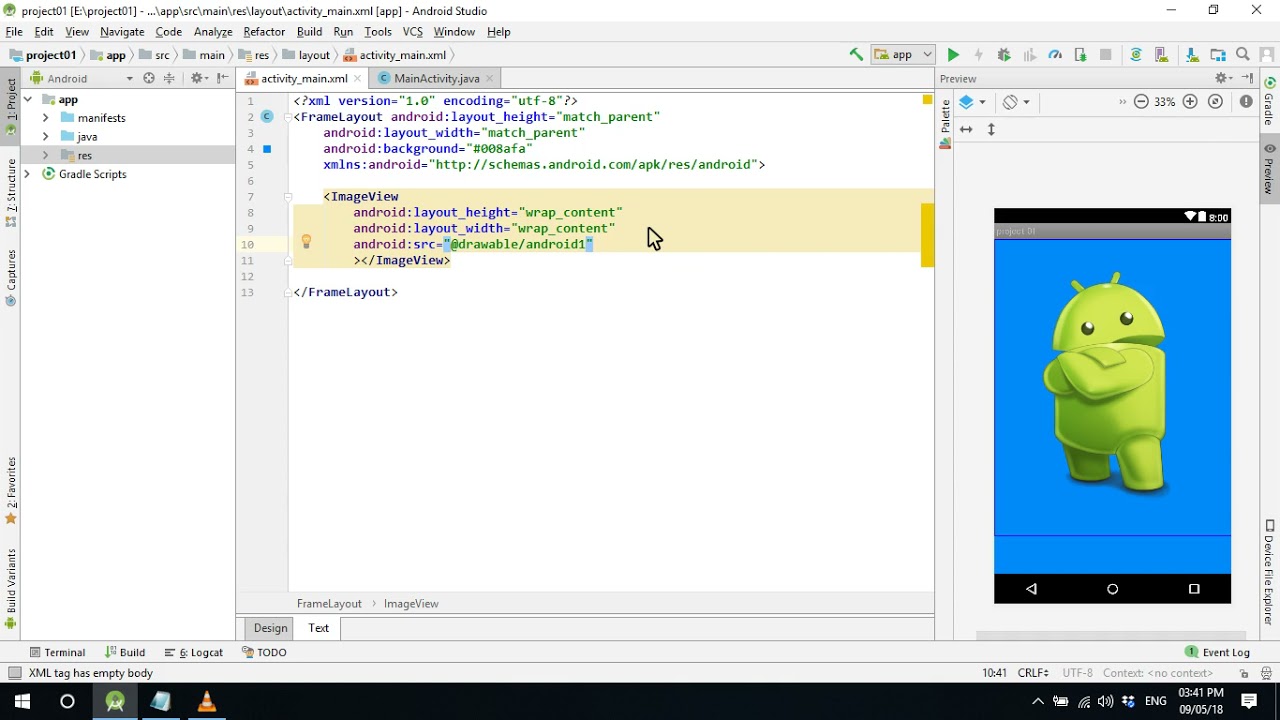Expand hidden Preview toolbar items chevron
1280x720 pixels.
[x=1122, y=102]
